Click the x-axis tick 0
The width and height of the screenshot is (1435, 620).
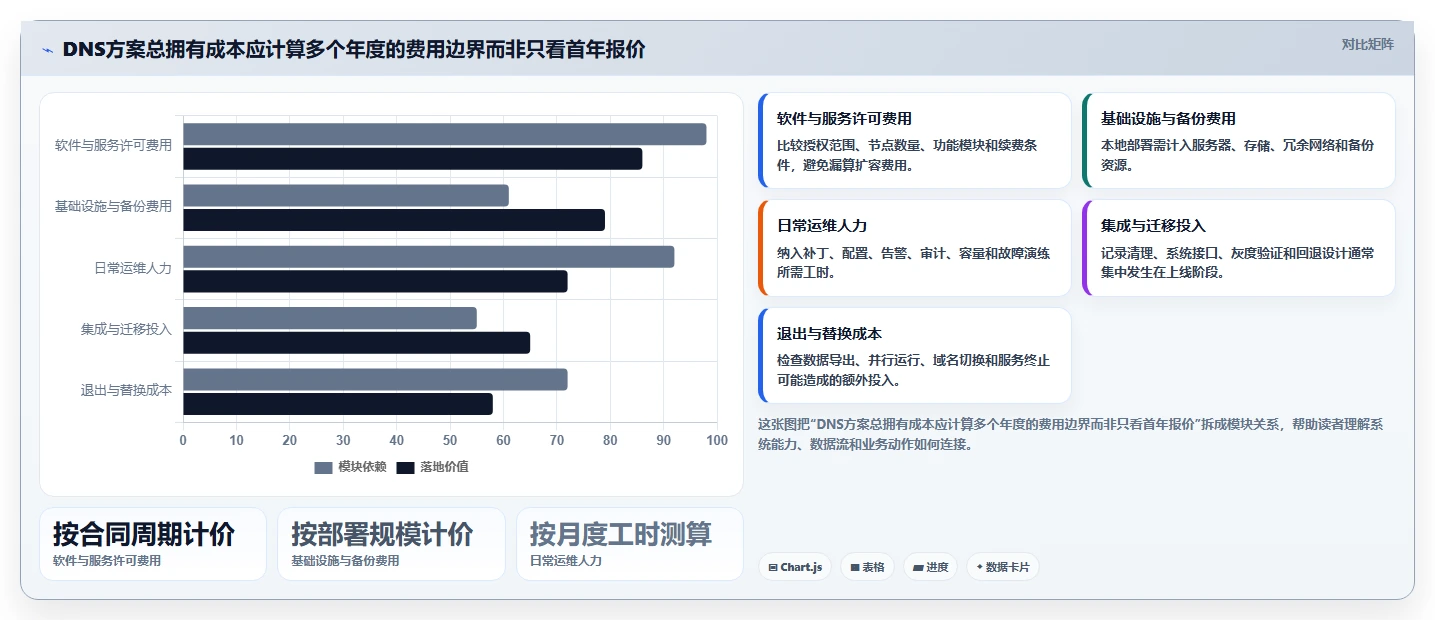tap(183, 440)
